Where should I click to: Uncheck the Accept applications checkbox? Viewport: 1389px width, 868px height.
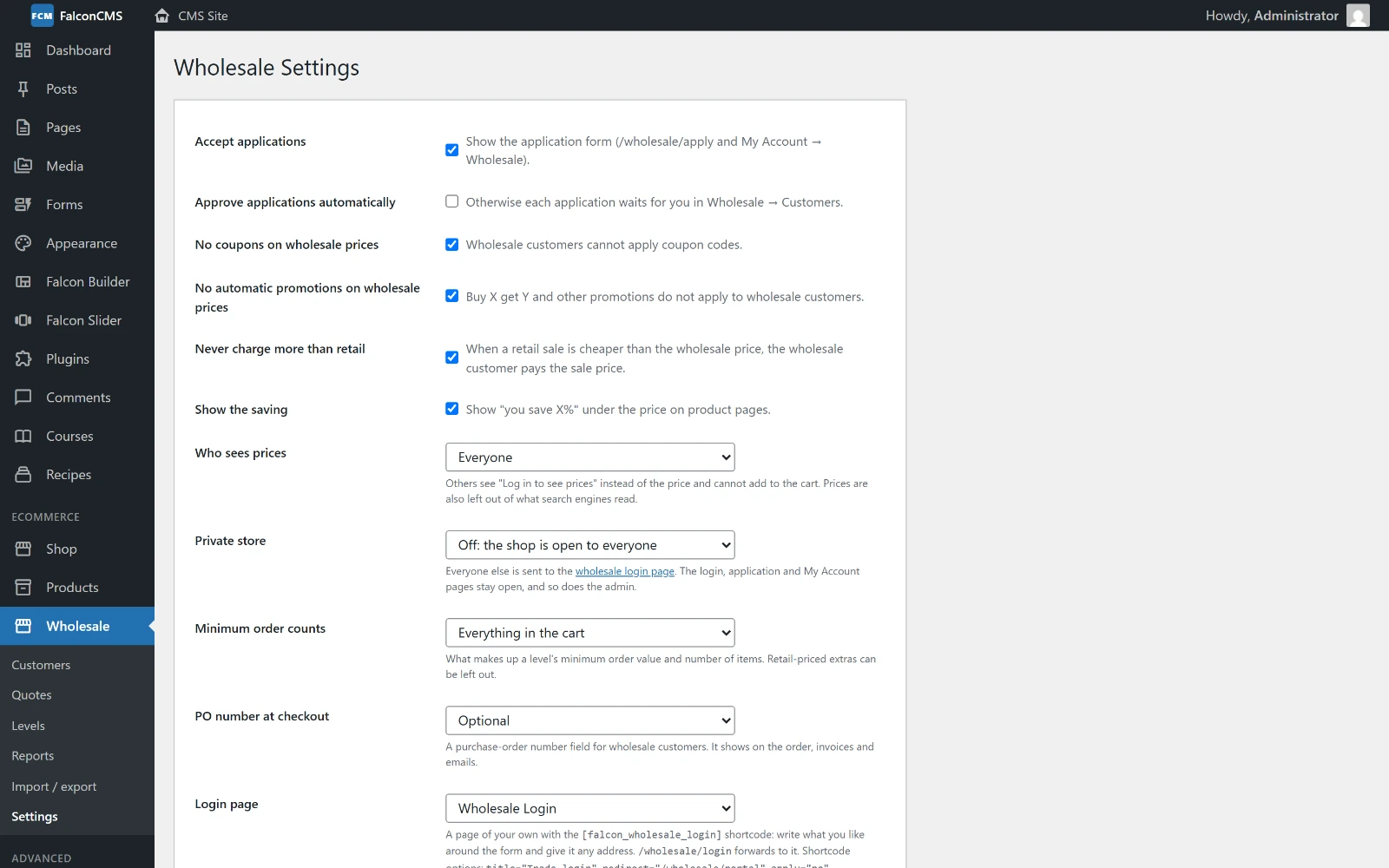[x=452, y=150]
